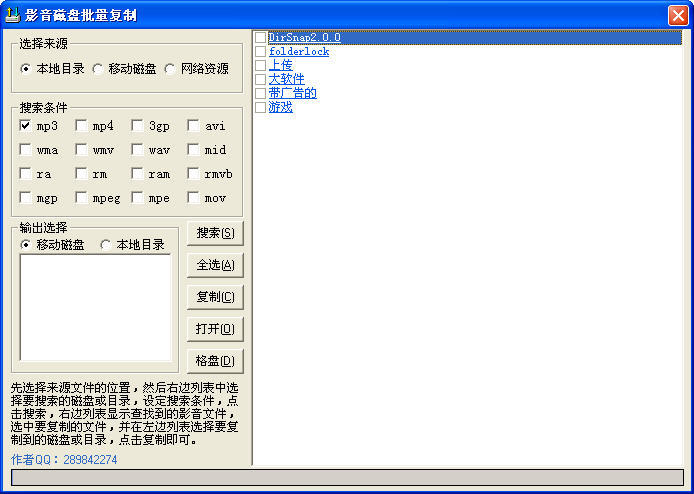Viewport: 694px width, 494px height.
Task: Click the app icon in title bar
Action: [x=12, y=15]
